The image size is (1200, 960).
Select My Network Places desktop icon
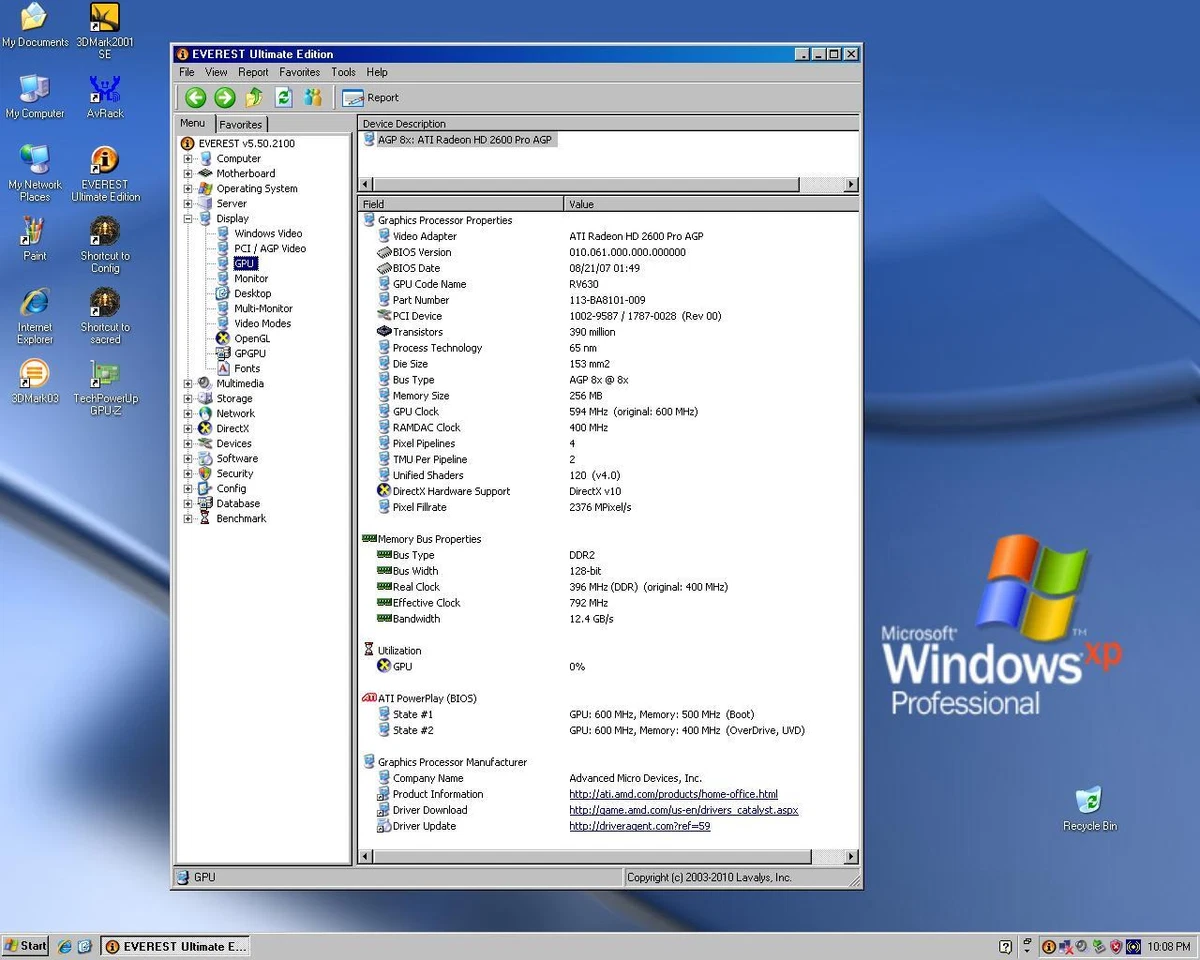[35, 173]
